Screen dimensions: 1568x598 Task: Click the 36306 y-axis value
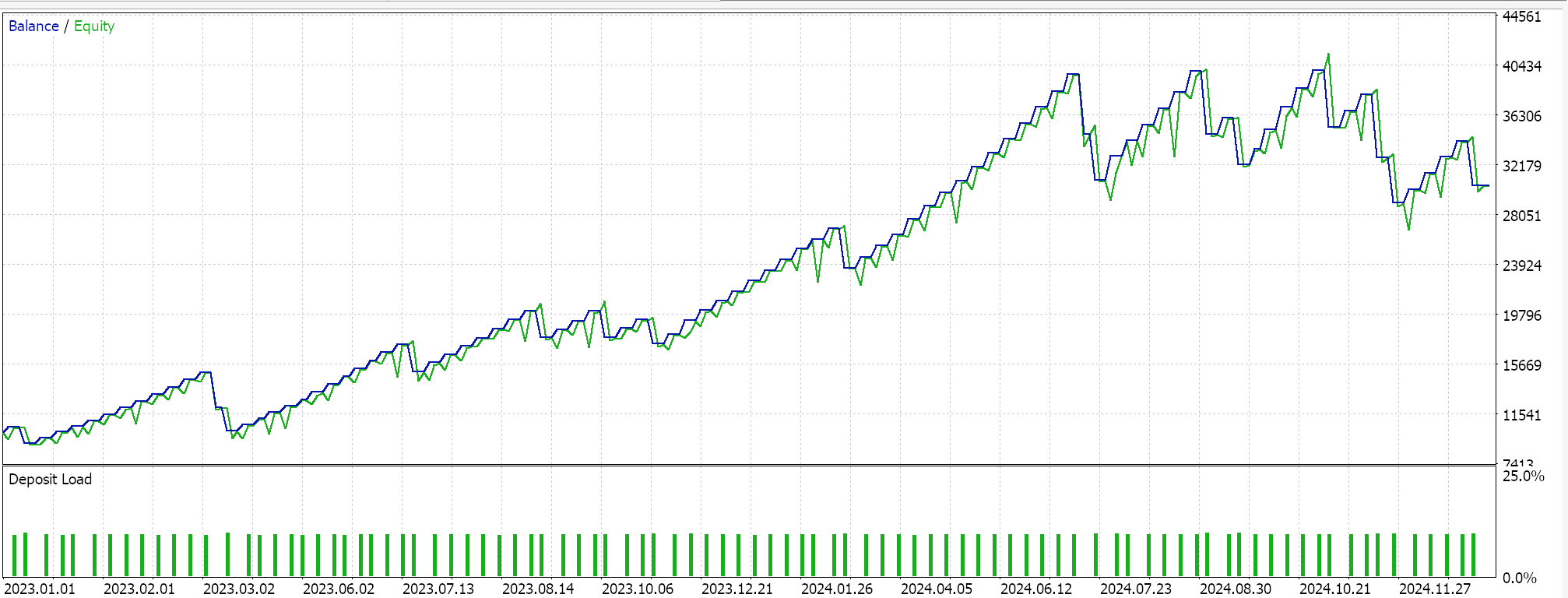pos(1521,116)
